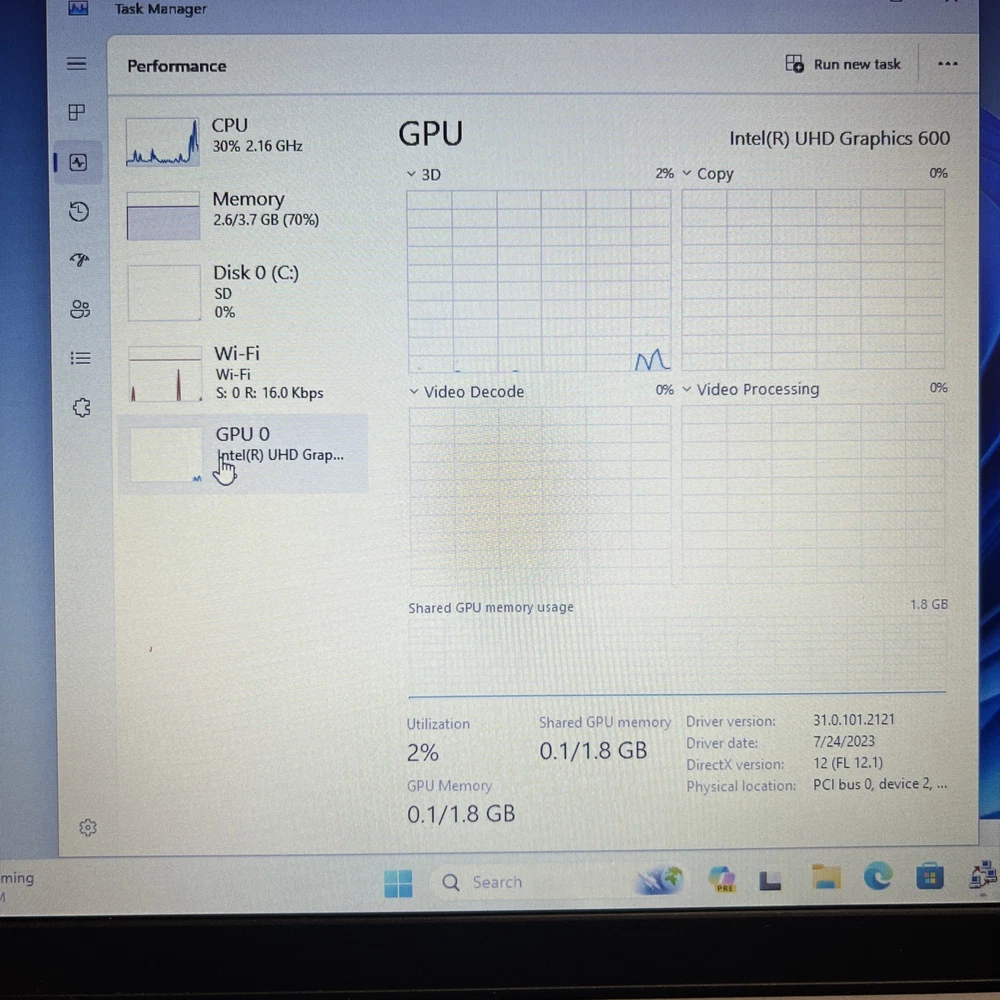Click the Run new task button
Image resolution: width=1000 pixels, height=1000 pixels.
tap(844, 64)
